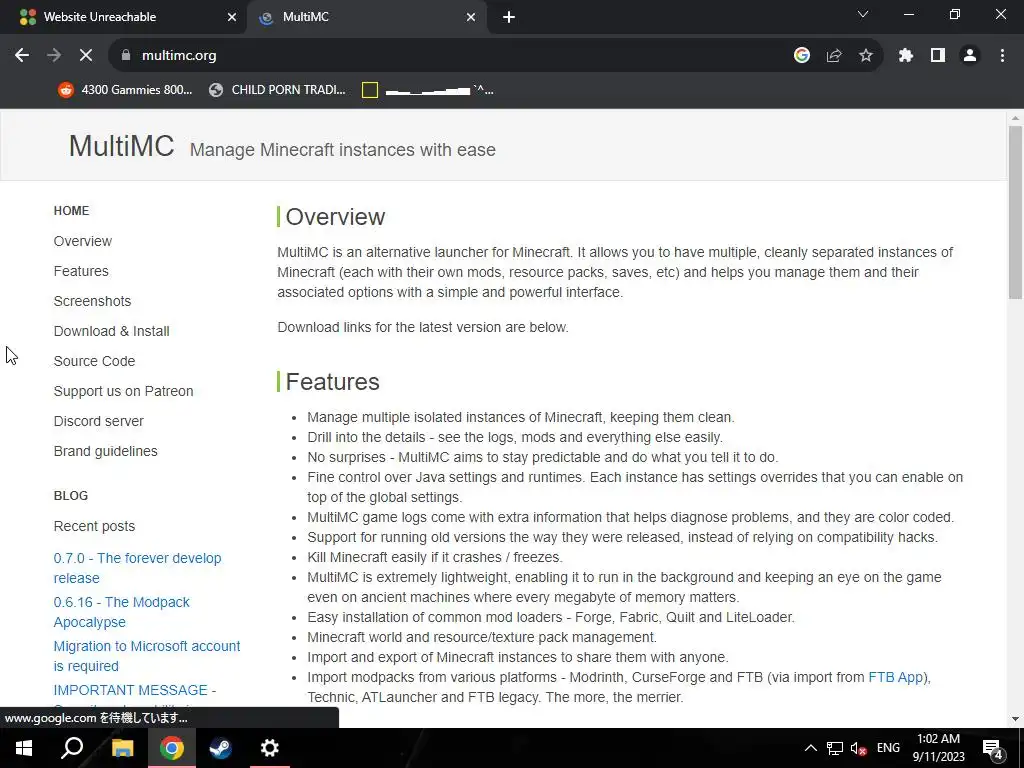
Task: Click the forward navigation arrow
Action: point(54,56)
